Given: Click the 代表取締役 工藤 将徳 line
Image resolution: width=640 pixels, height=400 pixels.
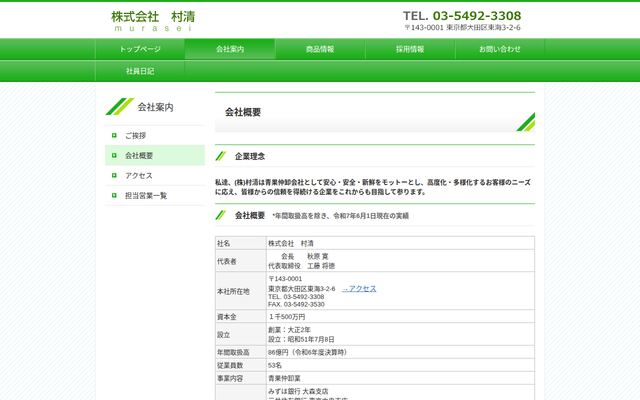Looking at the screenshot, I should pos(301,266).
